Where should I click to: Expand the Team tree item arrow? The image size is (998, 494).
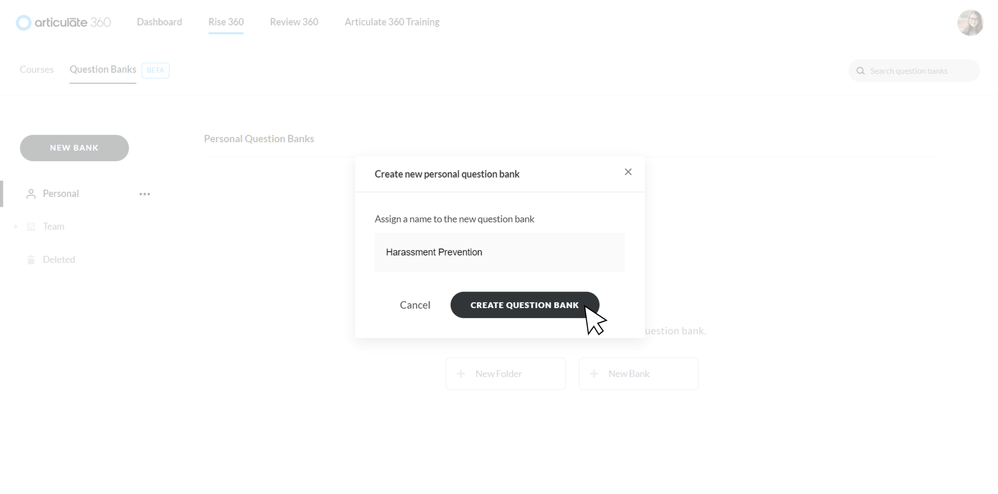16,227
